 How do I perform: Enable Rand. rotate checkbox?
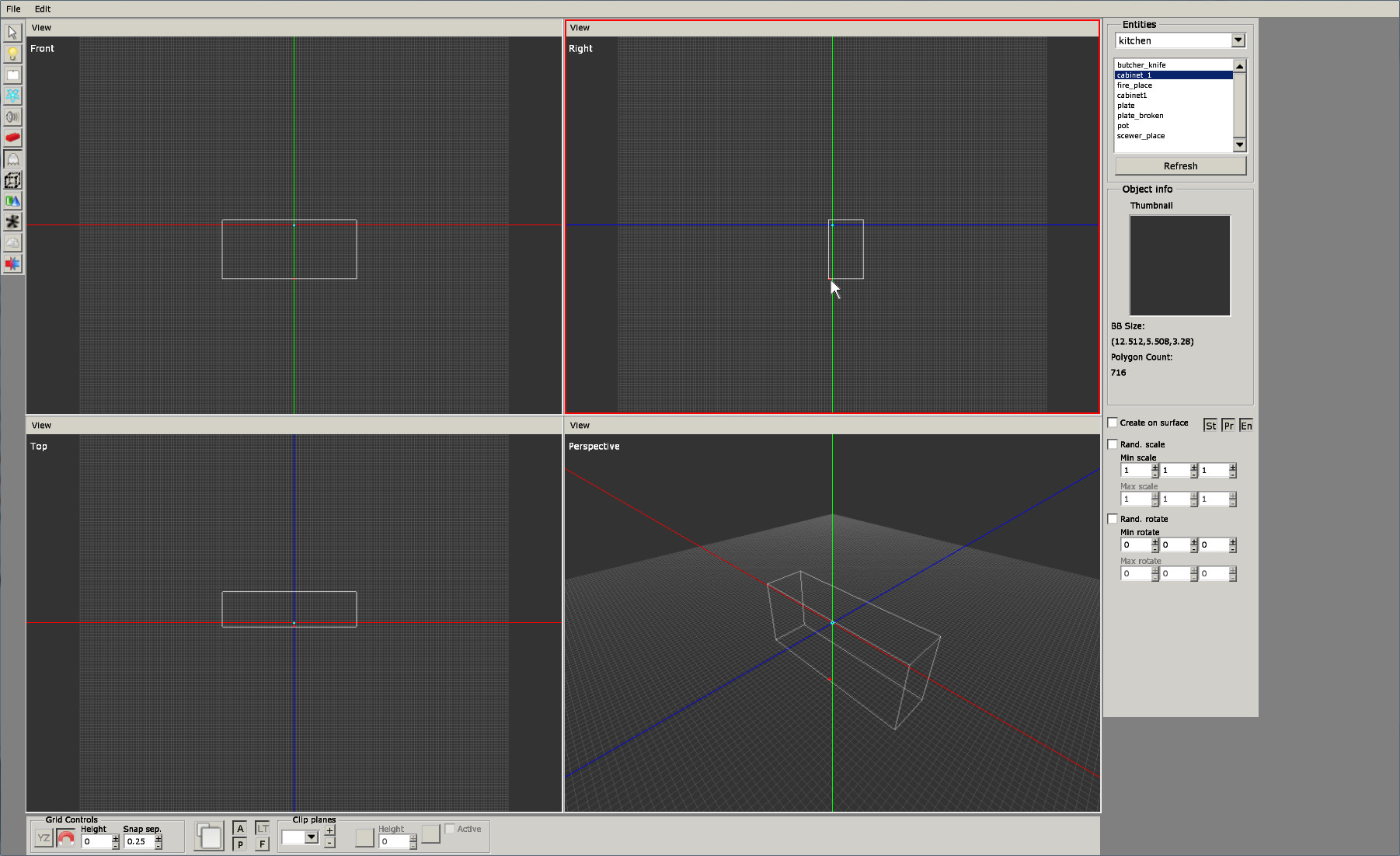pyautogui.click(x=1113, y=519)
